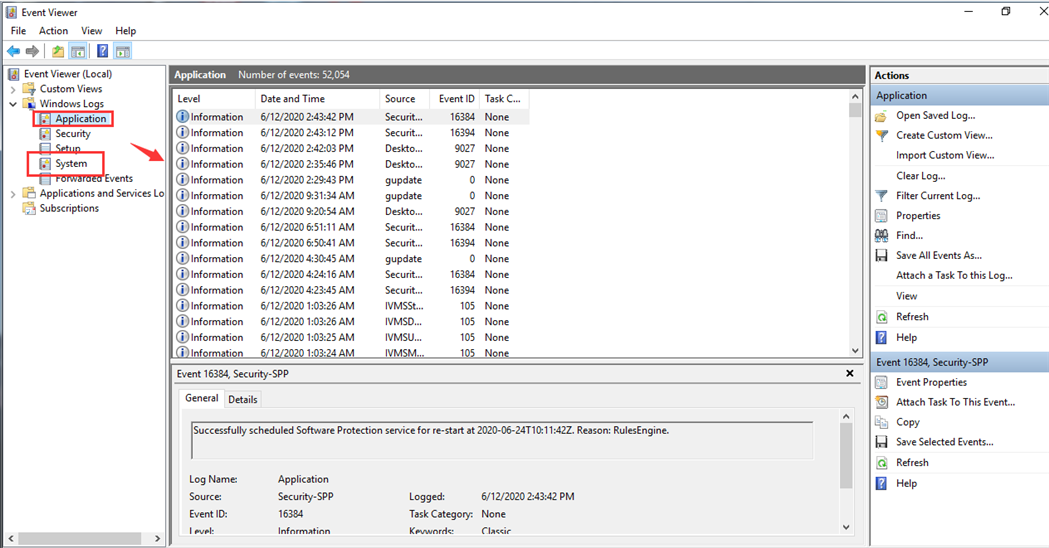Image resolution: width=1049 pixels, height=548 pixels.
Task: Select the gupdate event at 9:31:34 AM
Action: pyautogui.click(x=351, y=196)
